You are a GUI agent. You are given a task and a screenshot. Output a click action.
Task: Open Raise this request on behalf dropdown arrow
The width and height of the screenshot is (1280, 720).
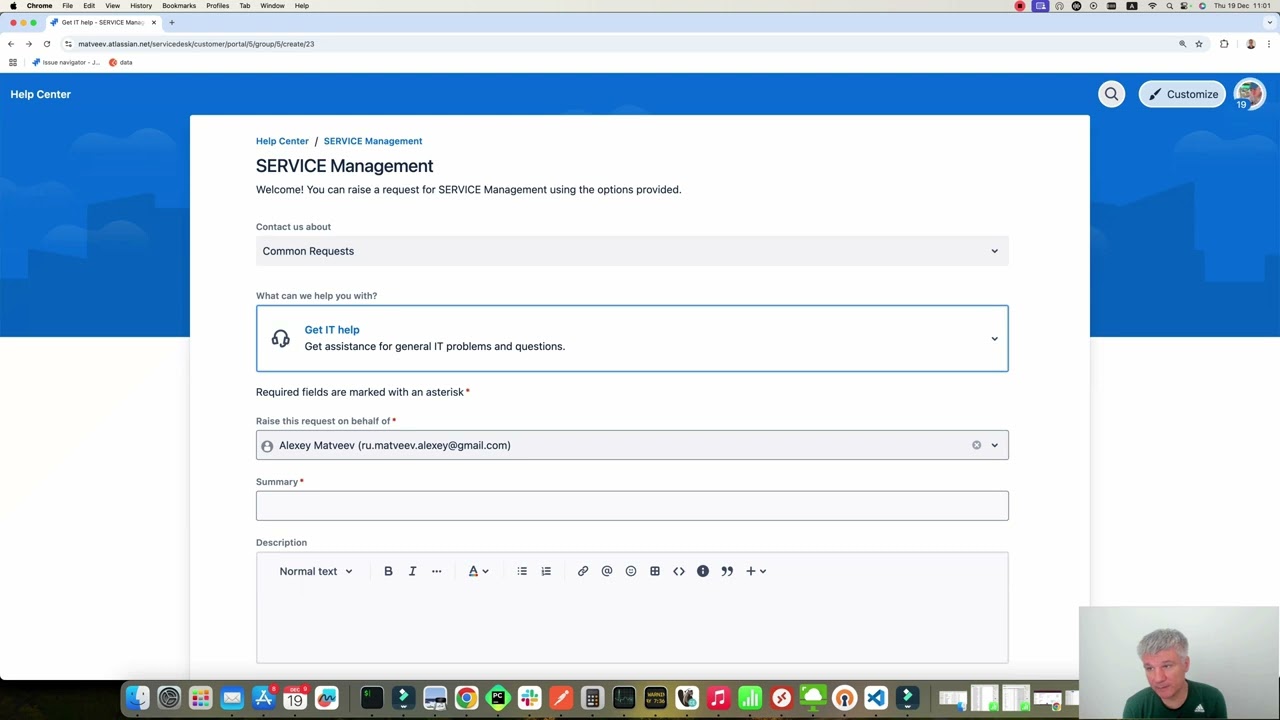pyautogui.click(x=995, y=445)
